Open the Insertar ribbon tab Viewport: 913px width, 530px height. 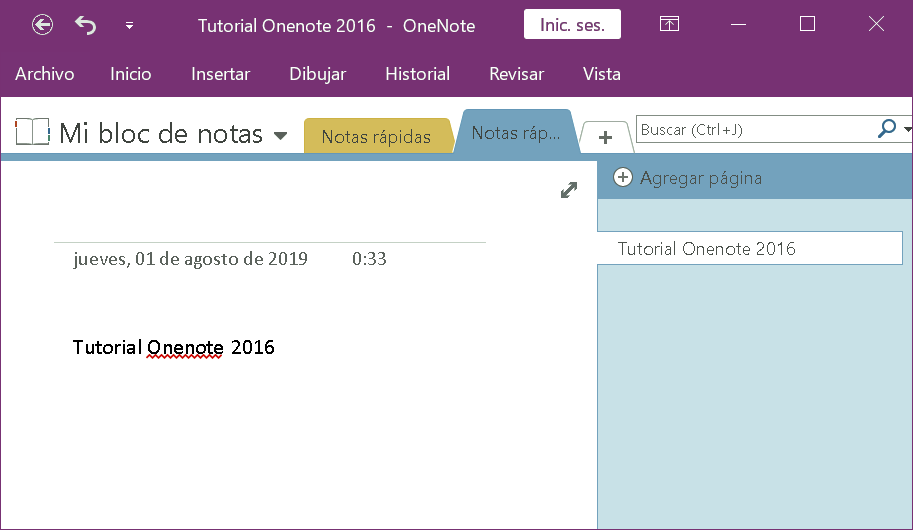pyautogui.click(x=221, y=74)
